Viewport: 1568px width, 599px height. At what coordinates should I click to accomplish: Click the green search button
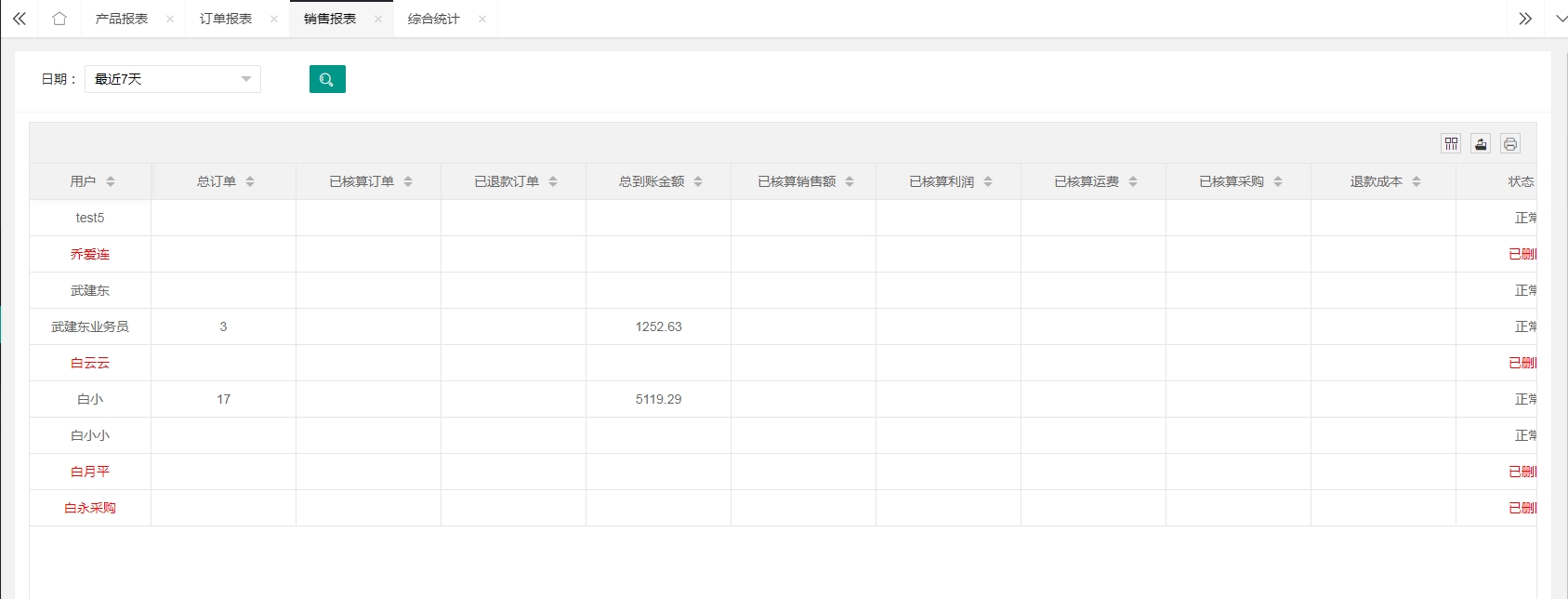point(327,79)
